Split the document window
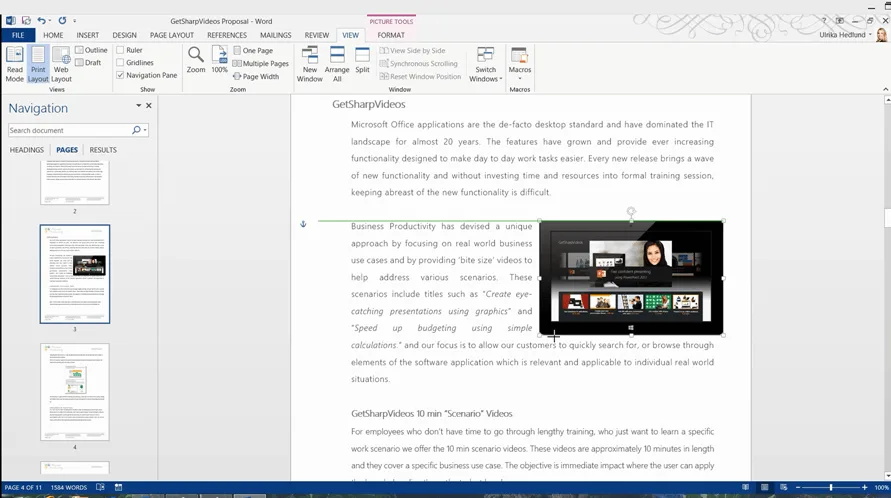 pos(362,60)
